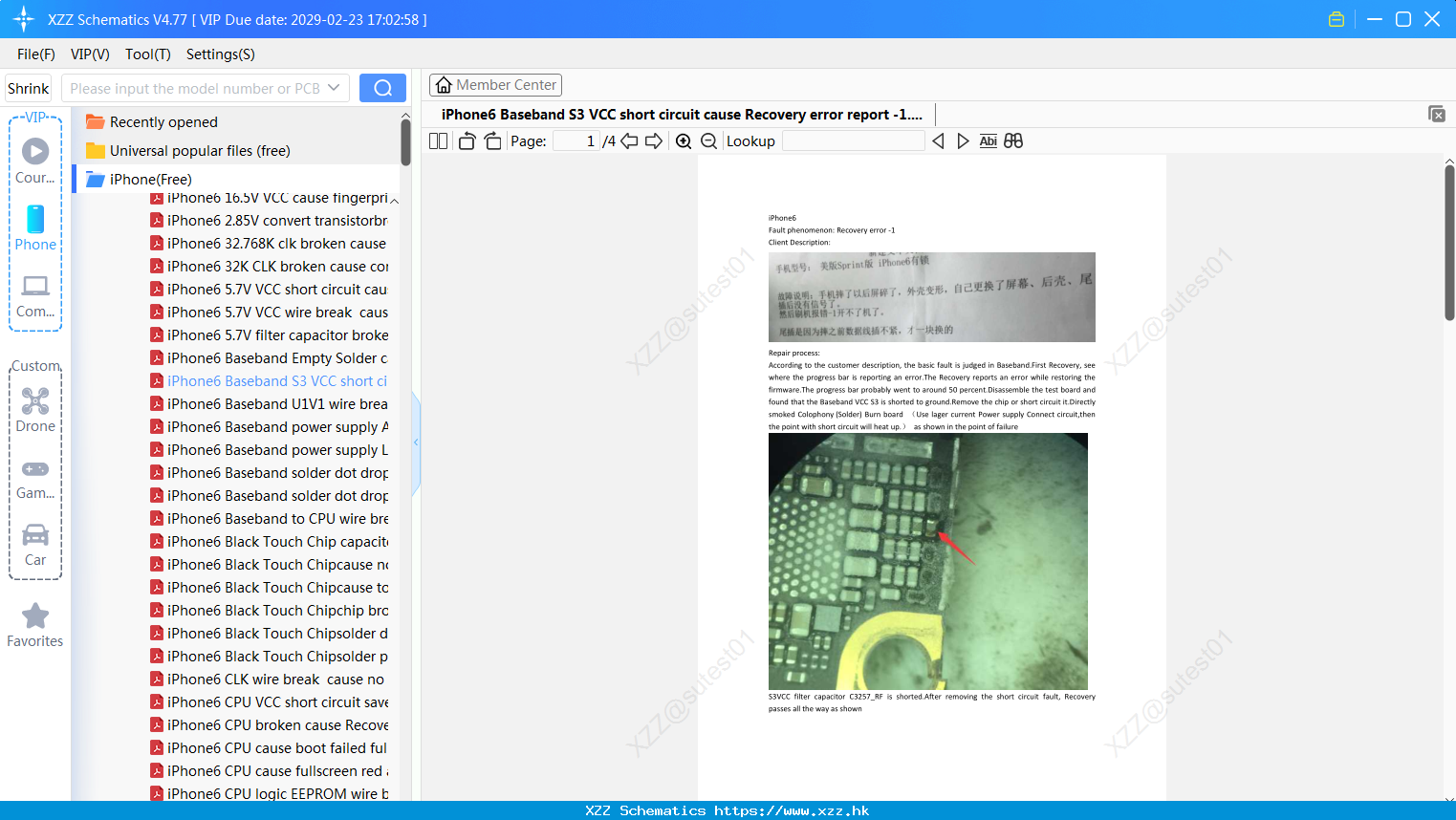Go to next page arrow
Viewport: 1456px width, 820px height.
[x=654, y=141]
